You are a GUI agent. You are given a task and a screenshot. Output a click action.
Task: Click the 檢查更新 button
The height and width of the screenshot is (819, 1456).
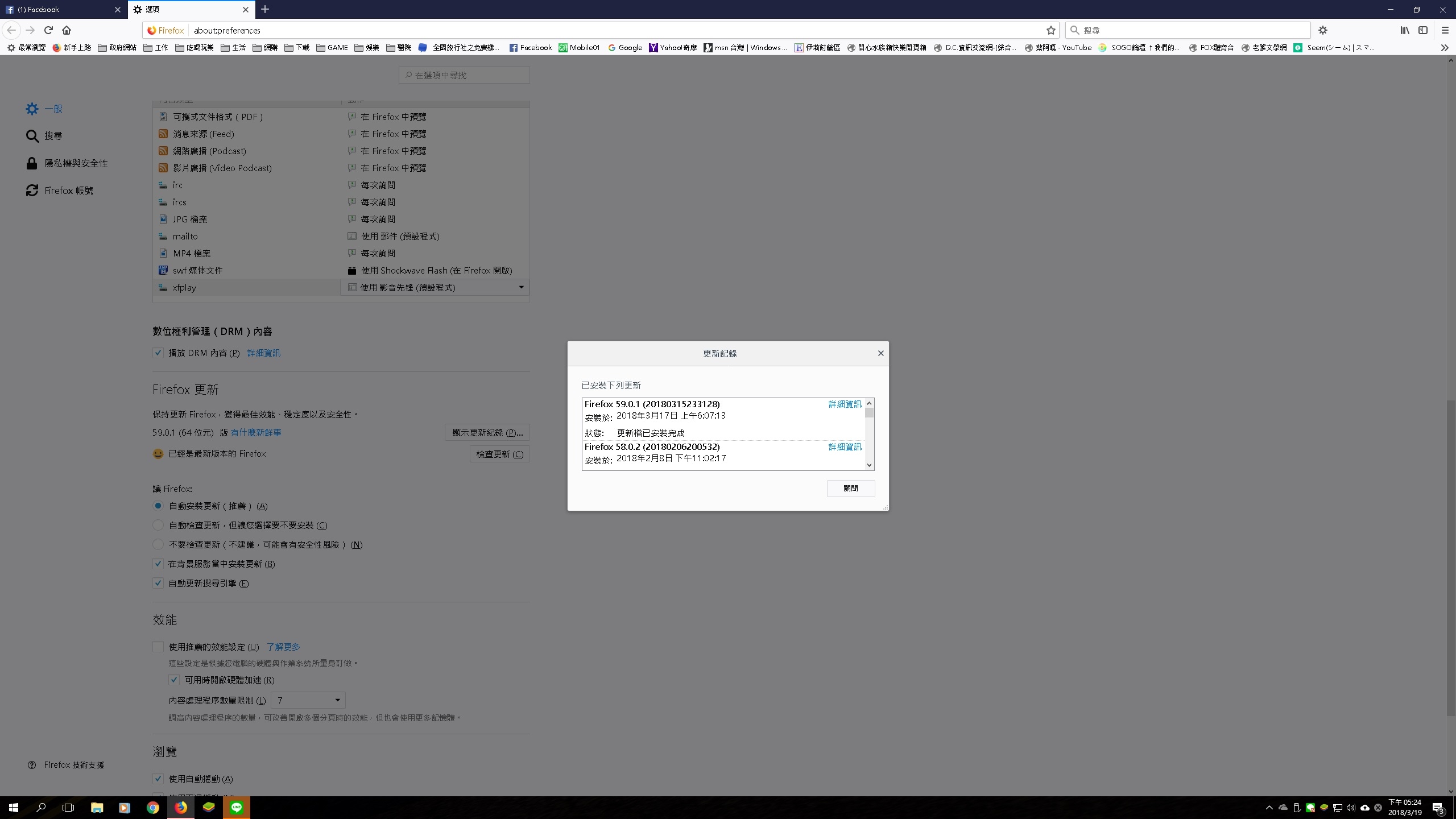point(499,454)
